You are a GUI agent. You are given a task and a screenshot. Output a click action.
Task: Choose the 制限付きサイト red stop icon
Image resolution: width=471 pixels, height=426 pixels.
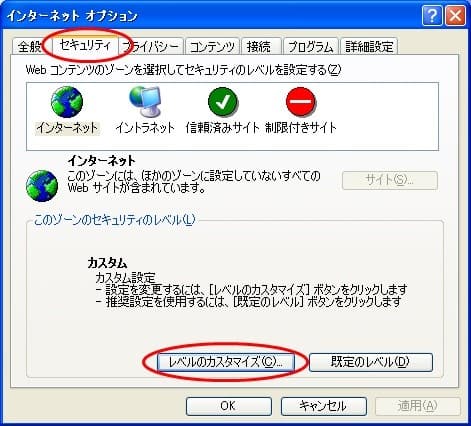click(301, 102)
